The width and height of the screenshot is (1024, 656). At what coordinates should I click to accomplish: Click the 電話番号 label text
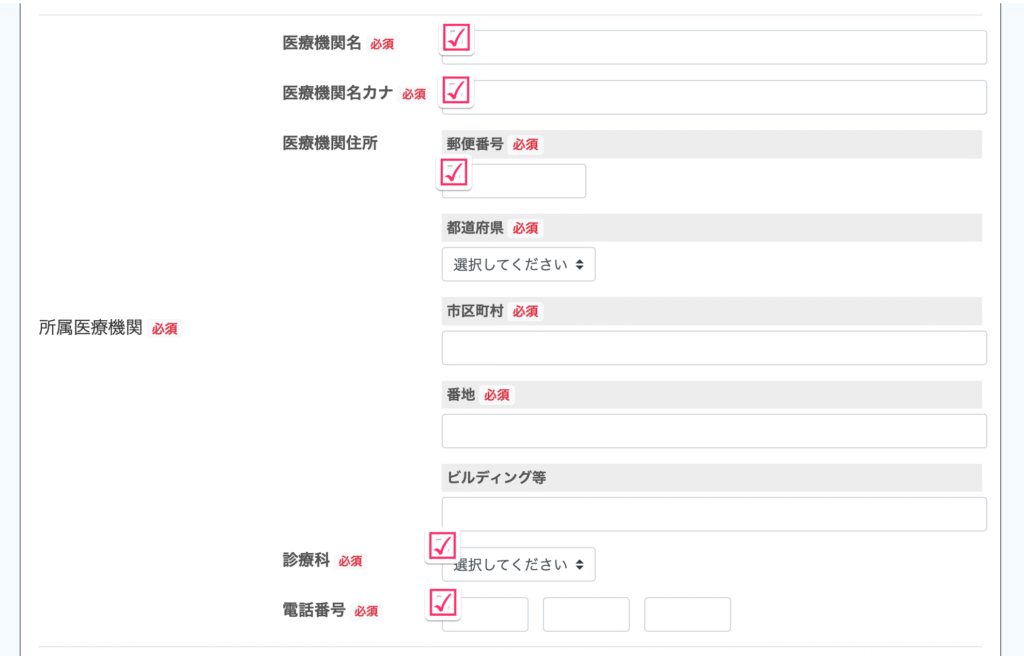click(314, 610)
